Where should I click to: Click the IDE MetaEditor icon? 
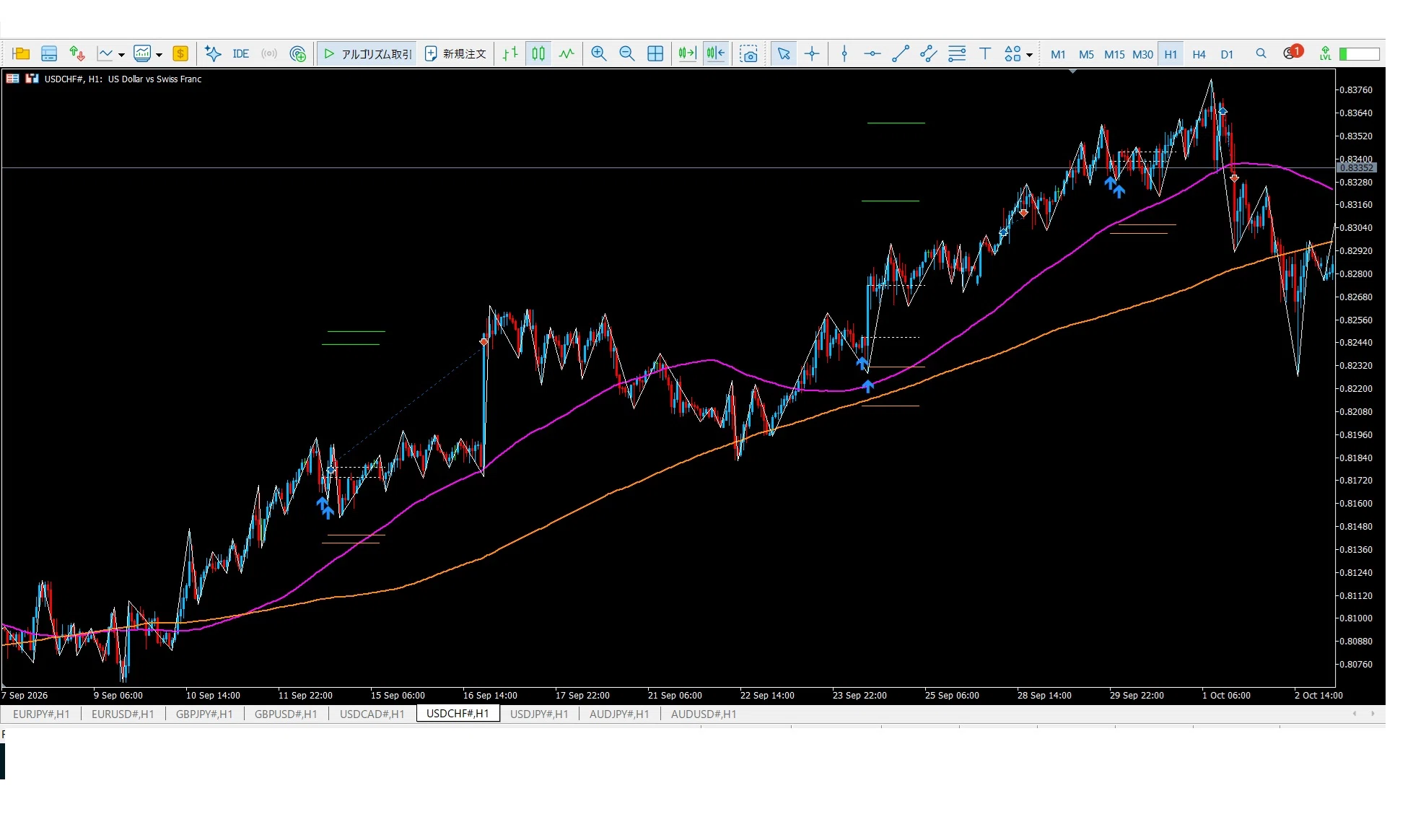(240, 54)
